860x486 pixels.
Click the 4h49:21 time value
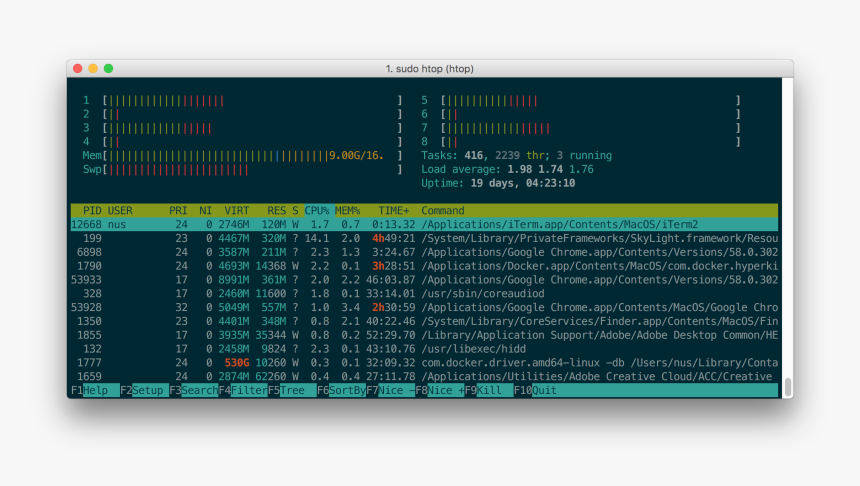coord(393,238)
